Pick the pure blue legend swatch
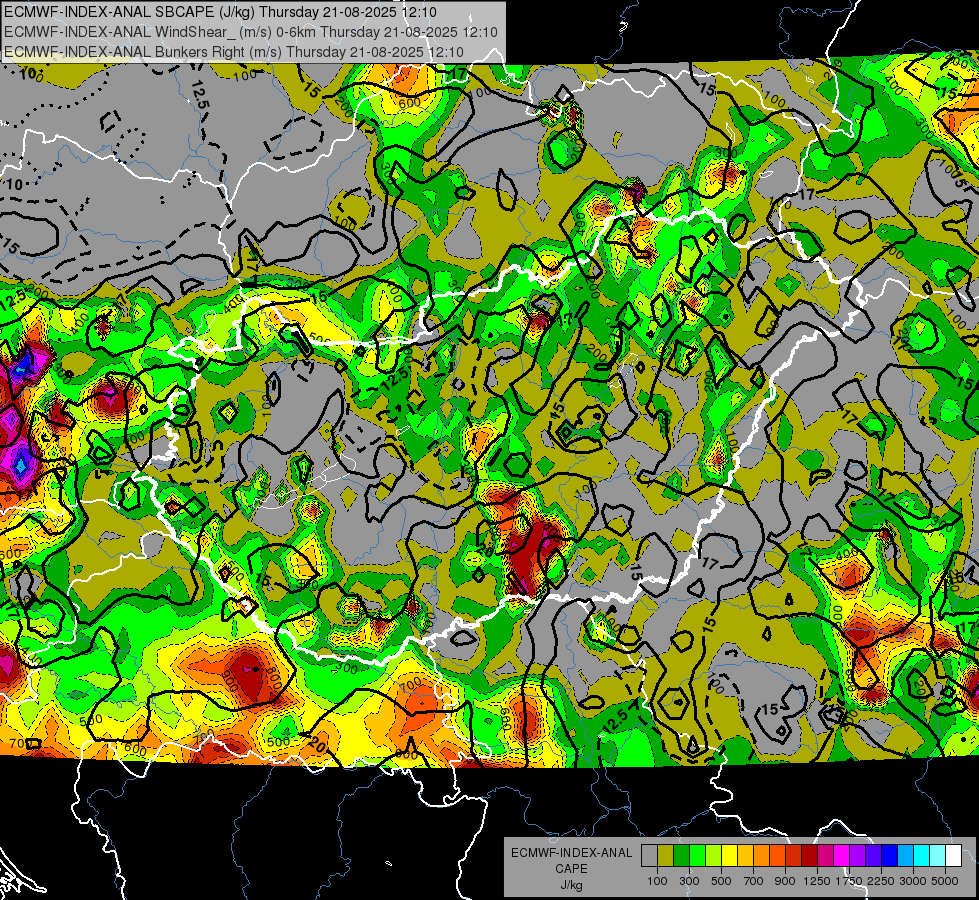This screenshot has height=900, width=979. click(889, 856)
